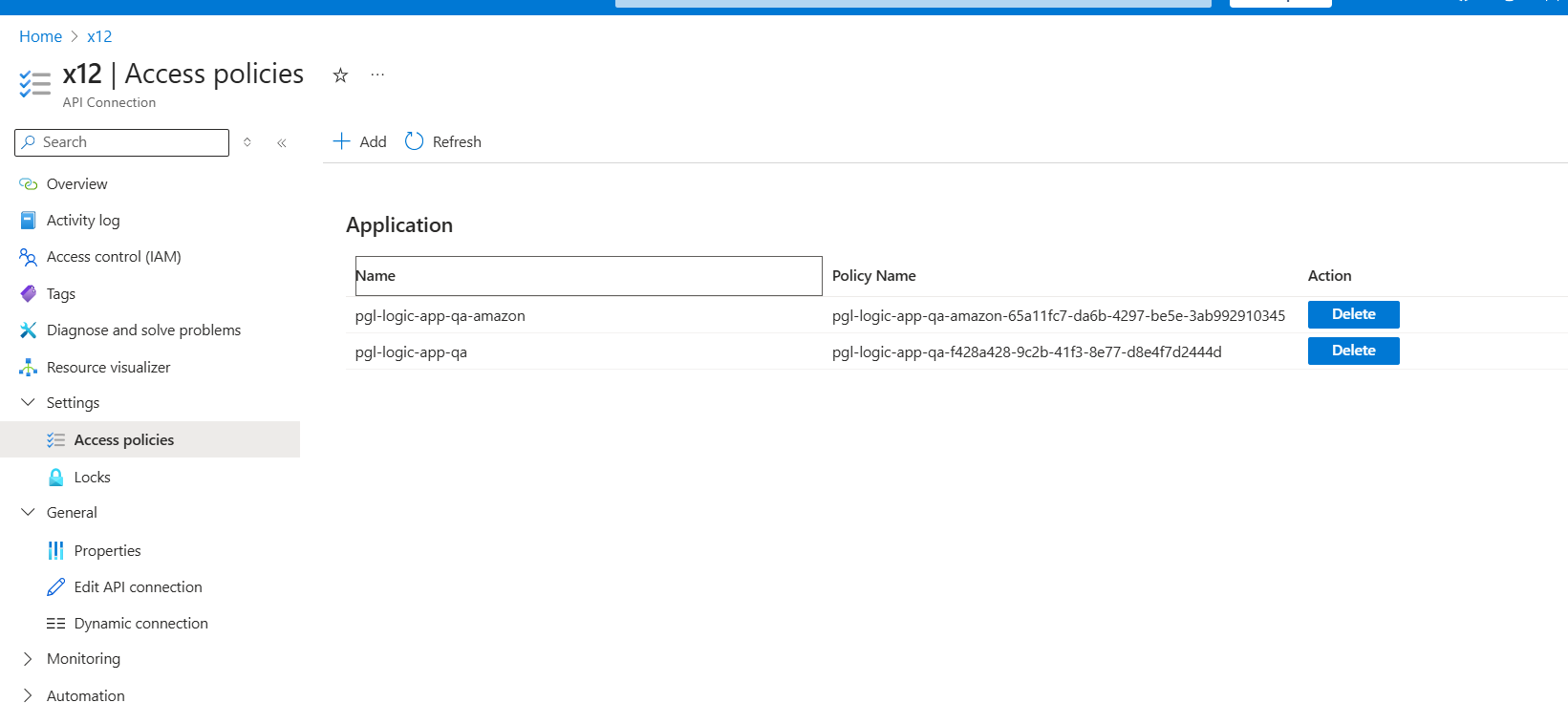Click the plus icon to add policy
Screen dimensions: 1568x724
(x=342, y=141)
